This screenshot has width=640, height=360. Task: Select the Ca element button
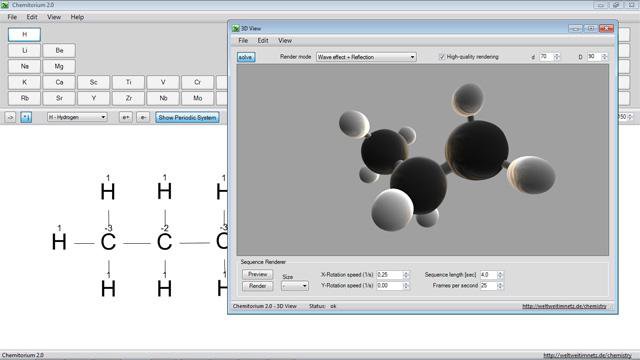click(x=59, y=82)
